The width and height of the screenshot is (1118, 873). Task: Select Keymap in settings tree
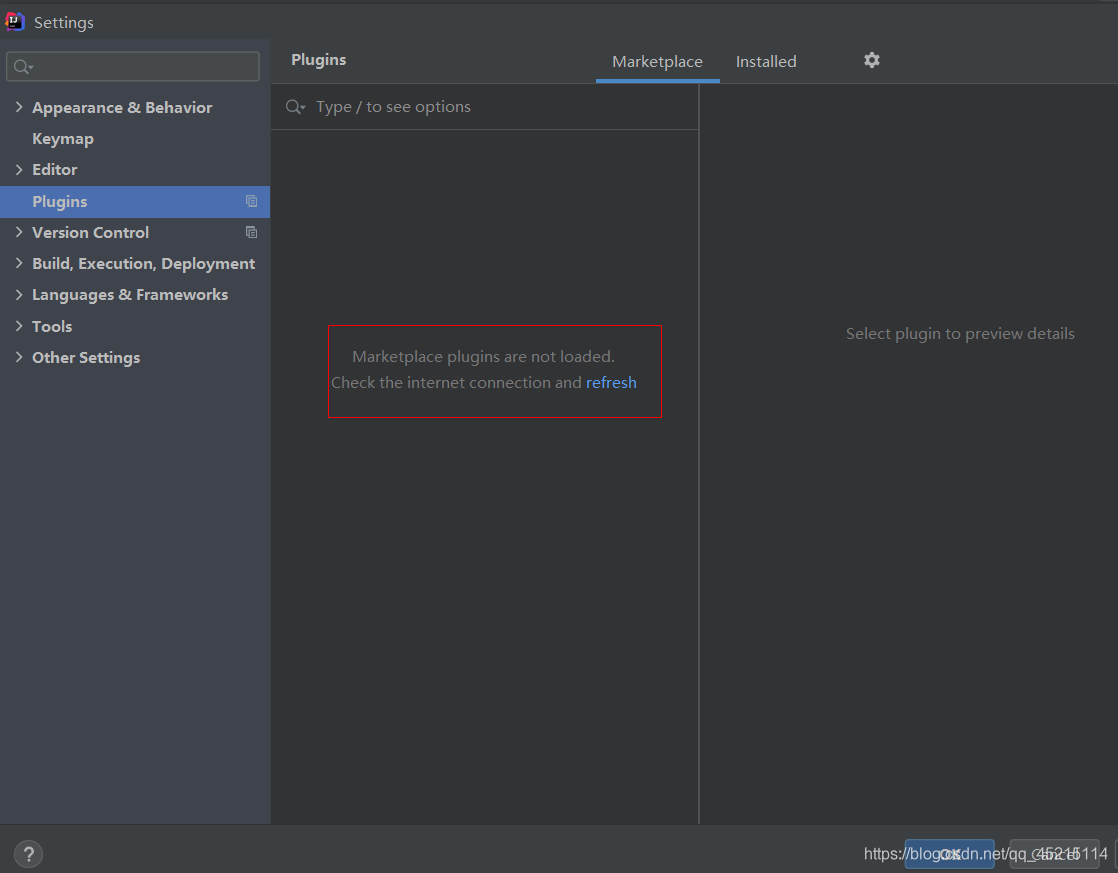coord(63,139)
